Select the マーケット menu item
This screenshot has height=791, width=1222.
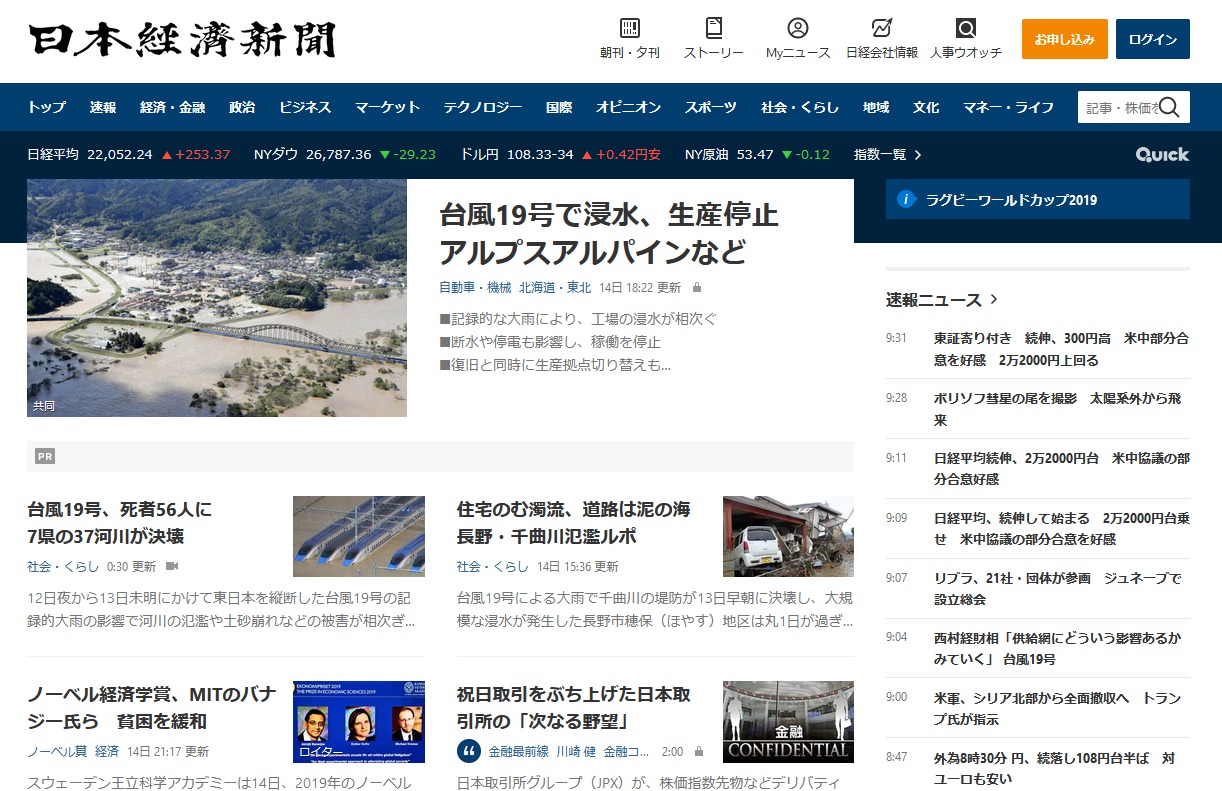(387, 107)
